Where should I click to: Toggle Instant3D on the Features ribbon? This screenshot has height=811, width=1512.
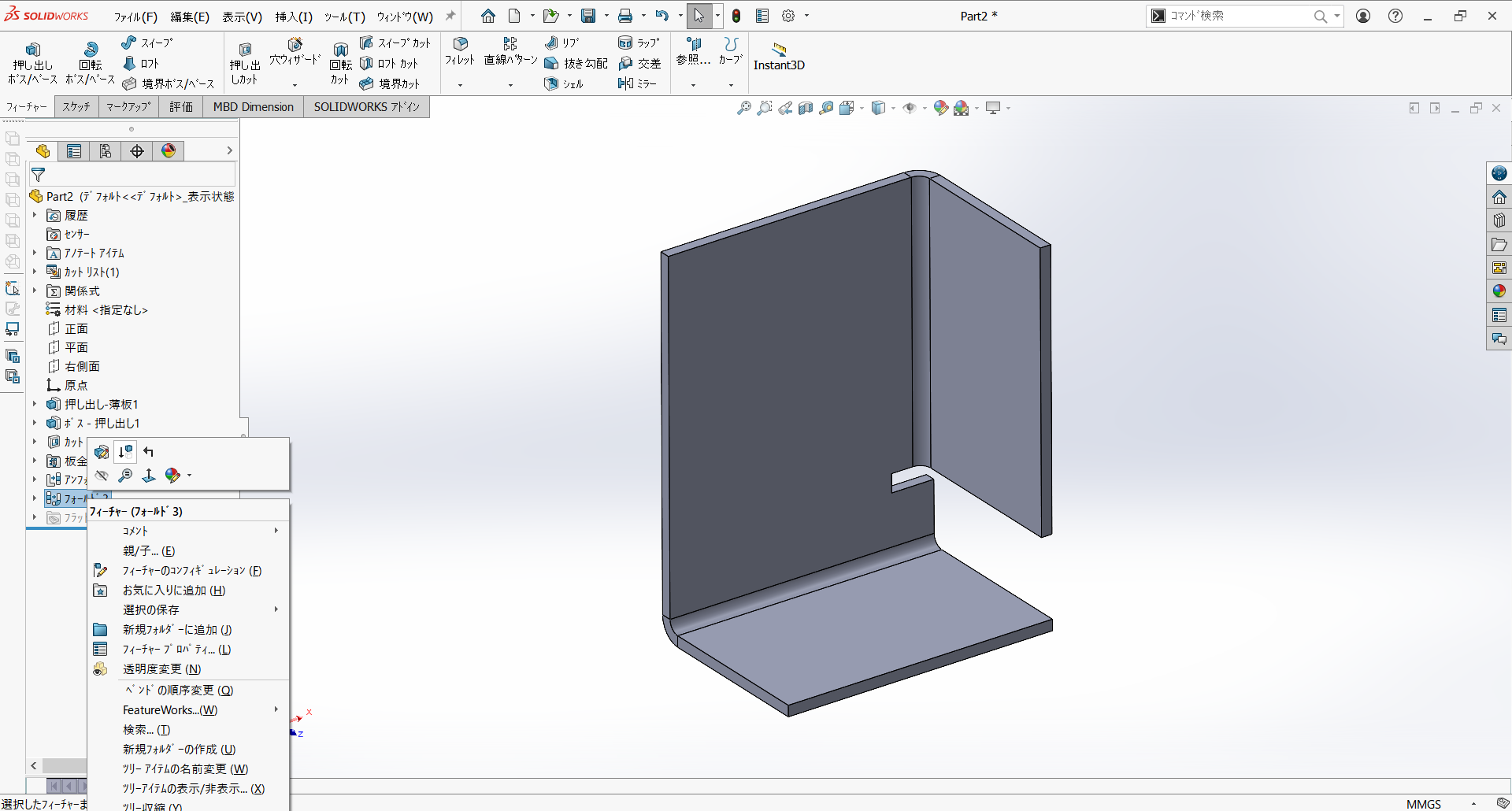pyautogui.click(x=779, y=57)
